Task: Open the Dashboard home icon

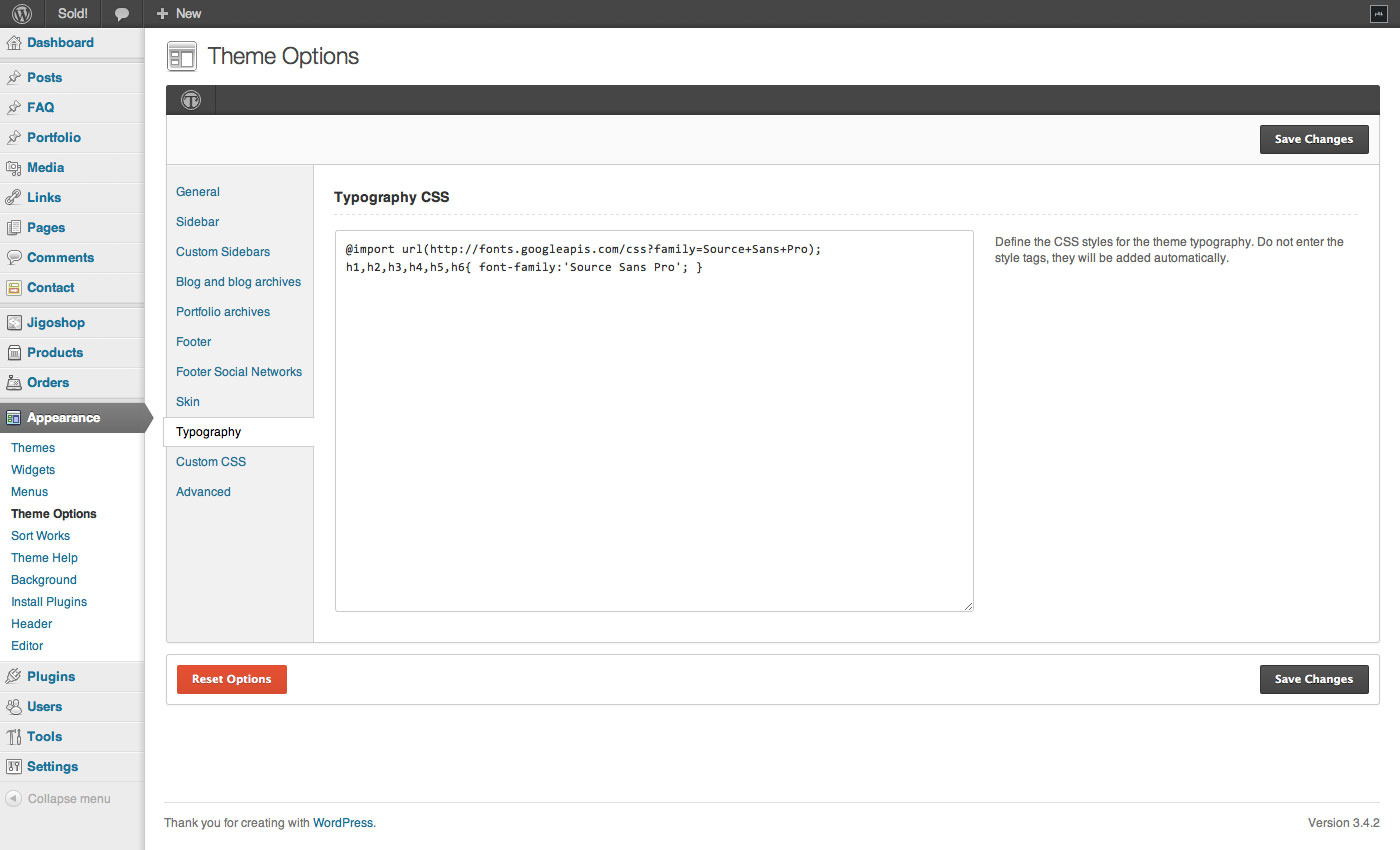Action: coord(14,43)
